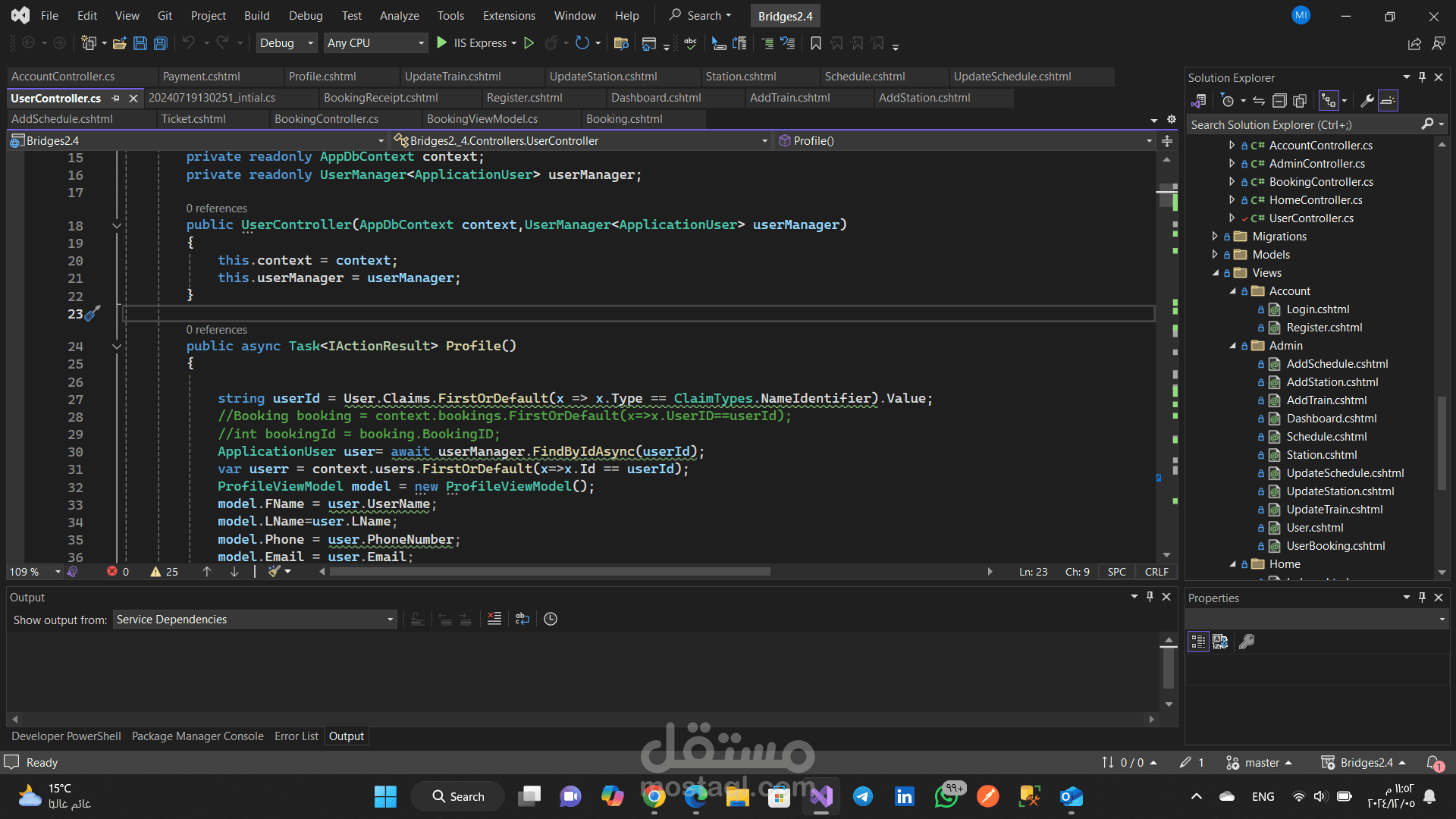
Task: Switch to the BookingController.cs tab
Action: pyautogui.click(x=326, y=119)
